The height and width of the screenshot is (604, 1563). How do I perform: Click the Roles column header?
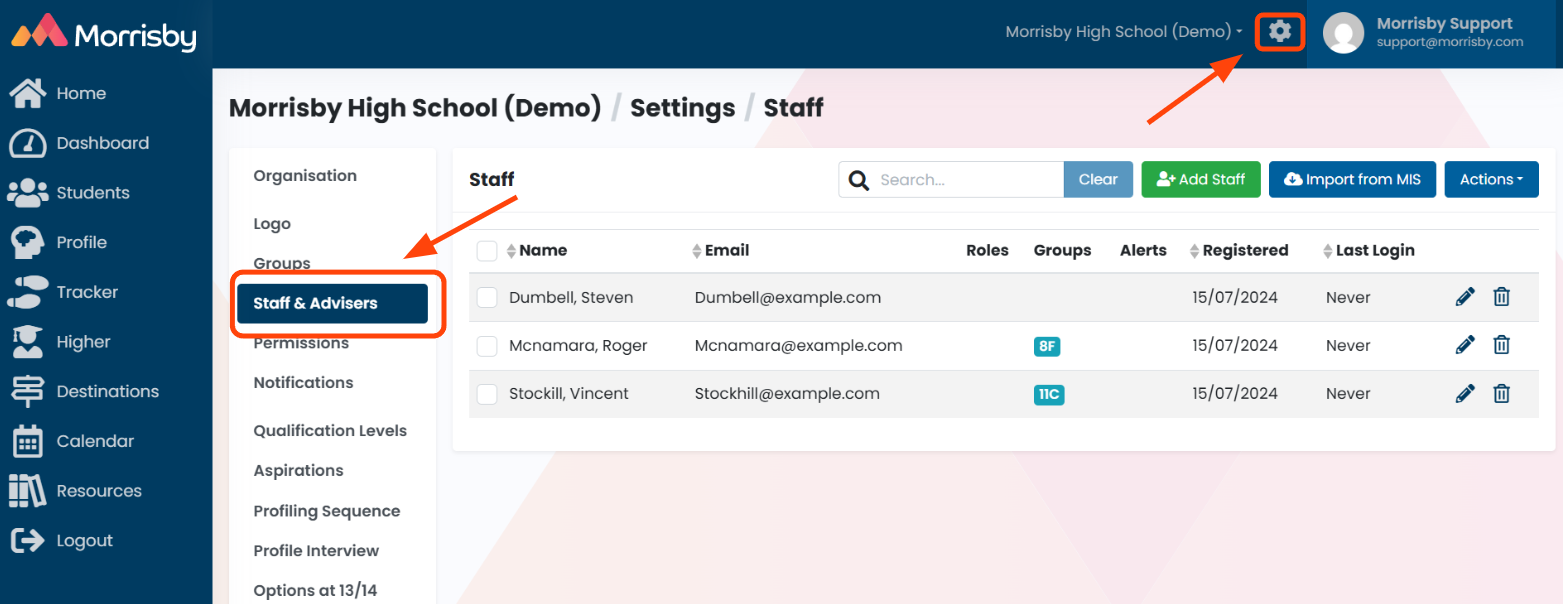[987, 250]
